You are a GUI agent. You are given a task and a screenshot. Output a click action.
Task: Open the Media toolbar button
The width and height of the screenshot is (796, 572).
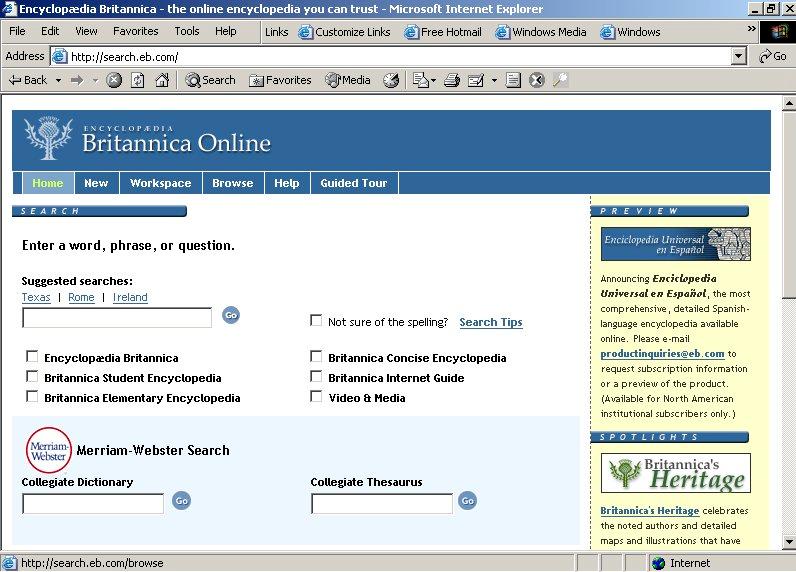point(348,80)
